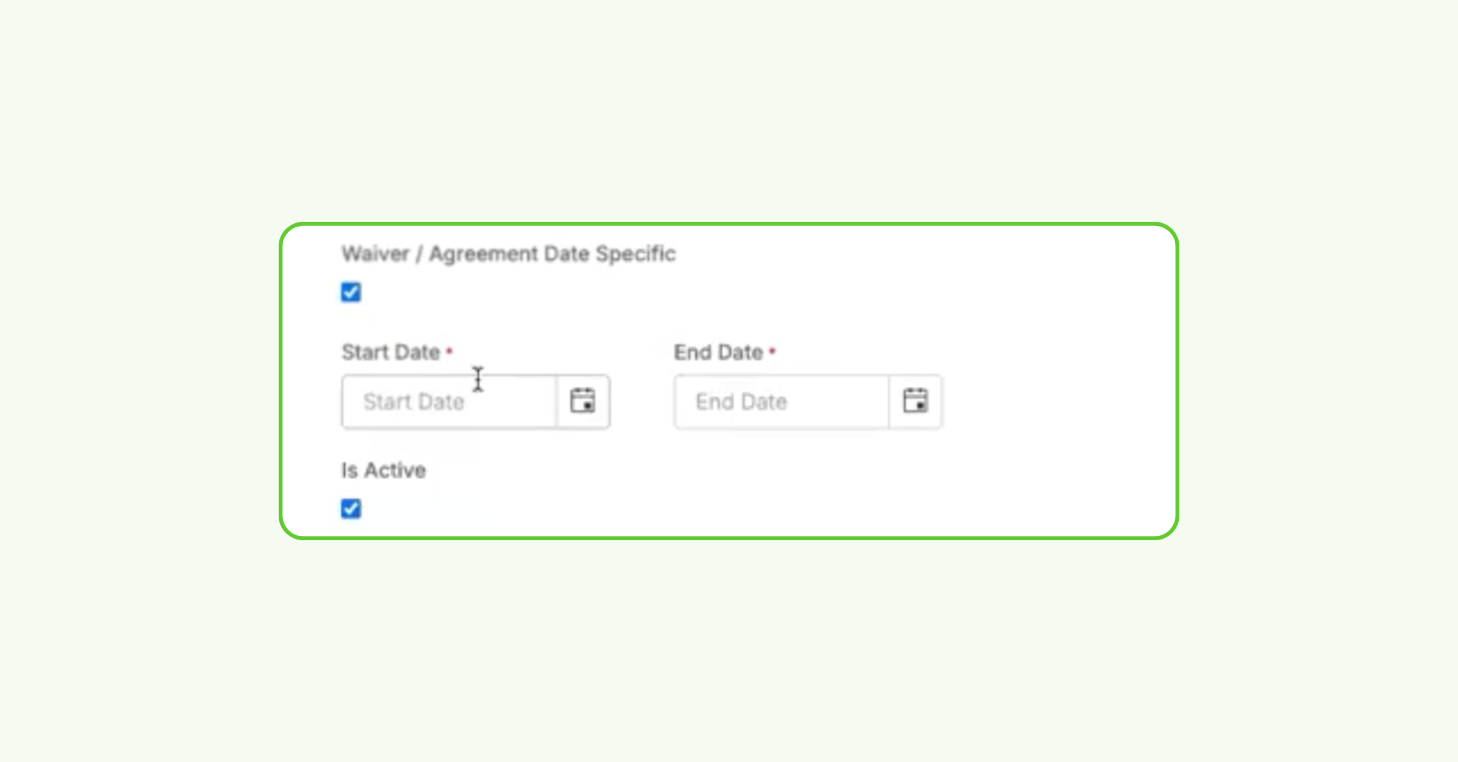The height and width of the screenshot is (762, 1458).
Task: Click the calendar icon beside End Date
Action: point(915,401)
